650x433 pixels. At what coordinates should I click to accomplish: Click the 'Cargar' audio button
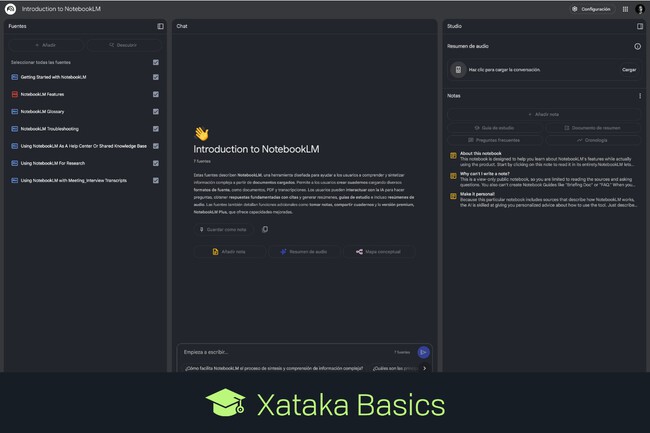coord(629,70)
